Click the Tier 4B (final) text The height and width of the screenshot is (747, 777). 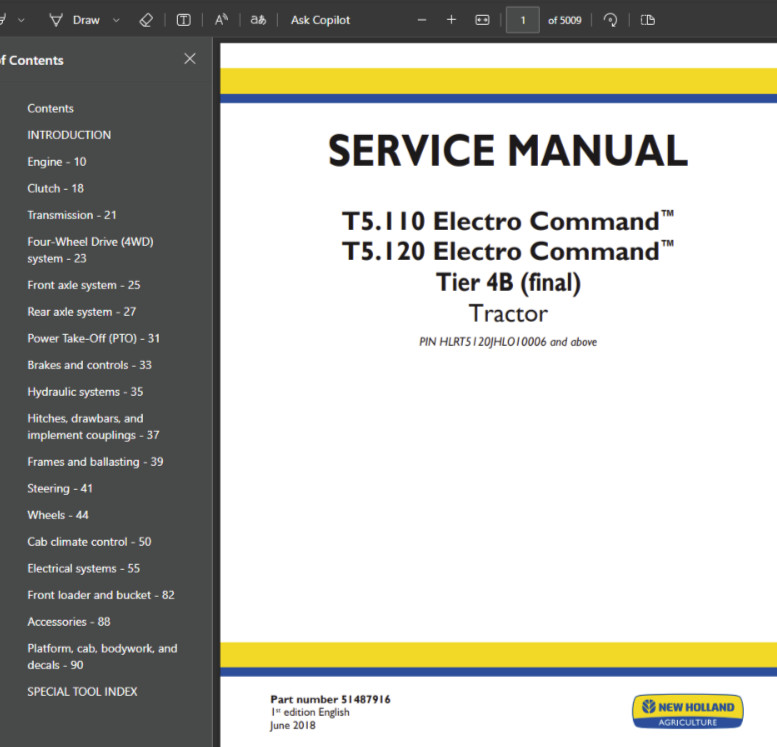pos(508,283)
